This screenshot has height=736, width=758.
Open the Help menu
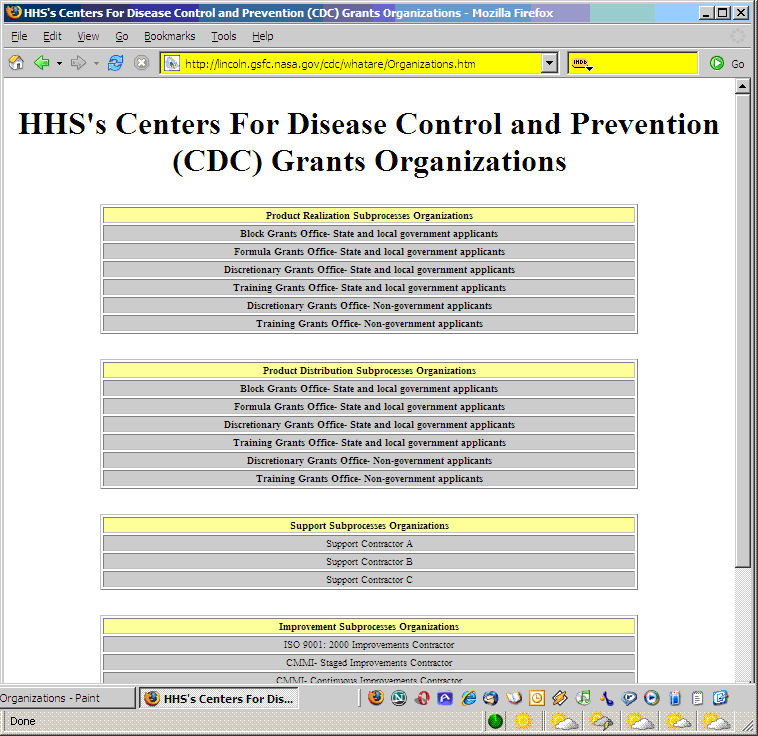[262, 36]
